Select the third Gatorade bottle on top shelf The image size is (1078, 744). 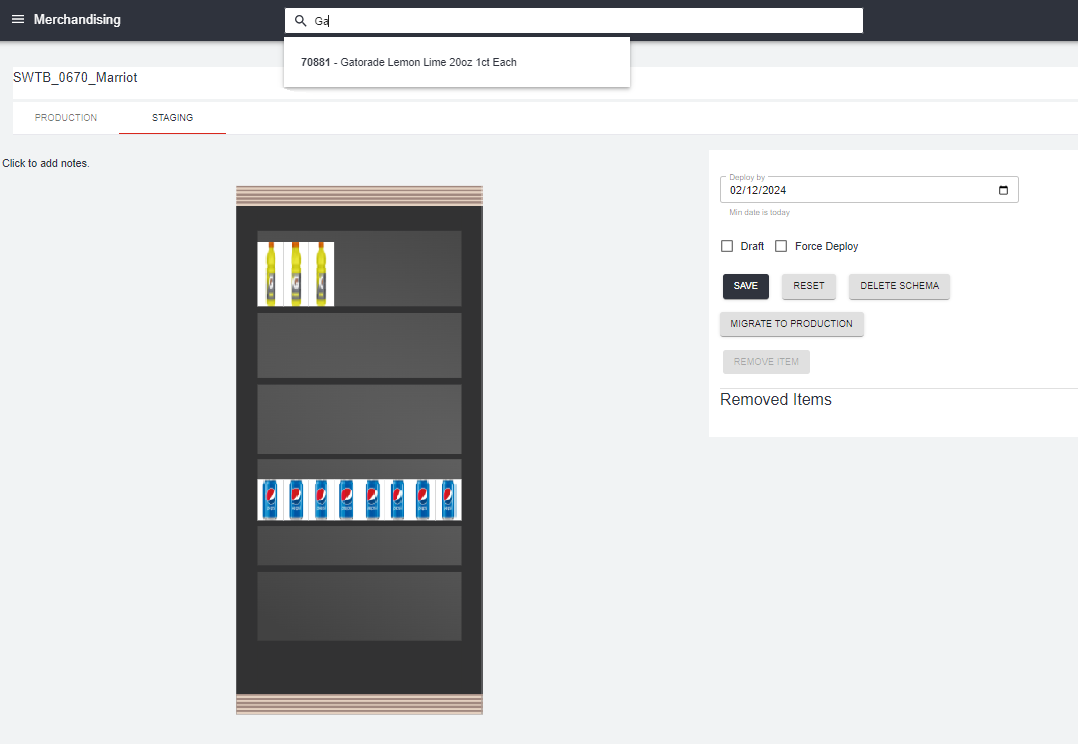tap(322, 273)
